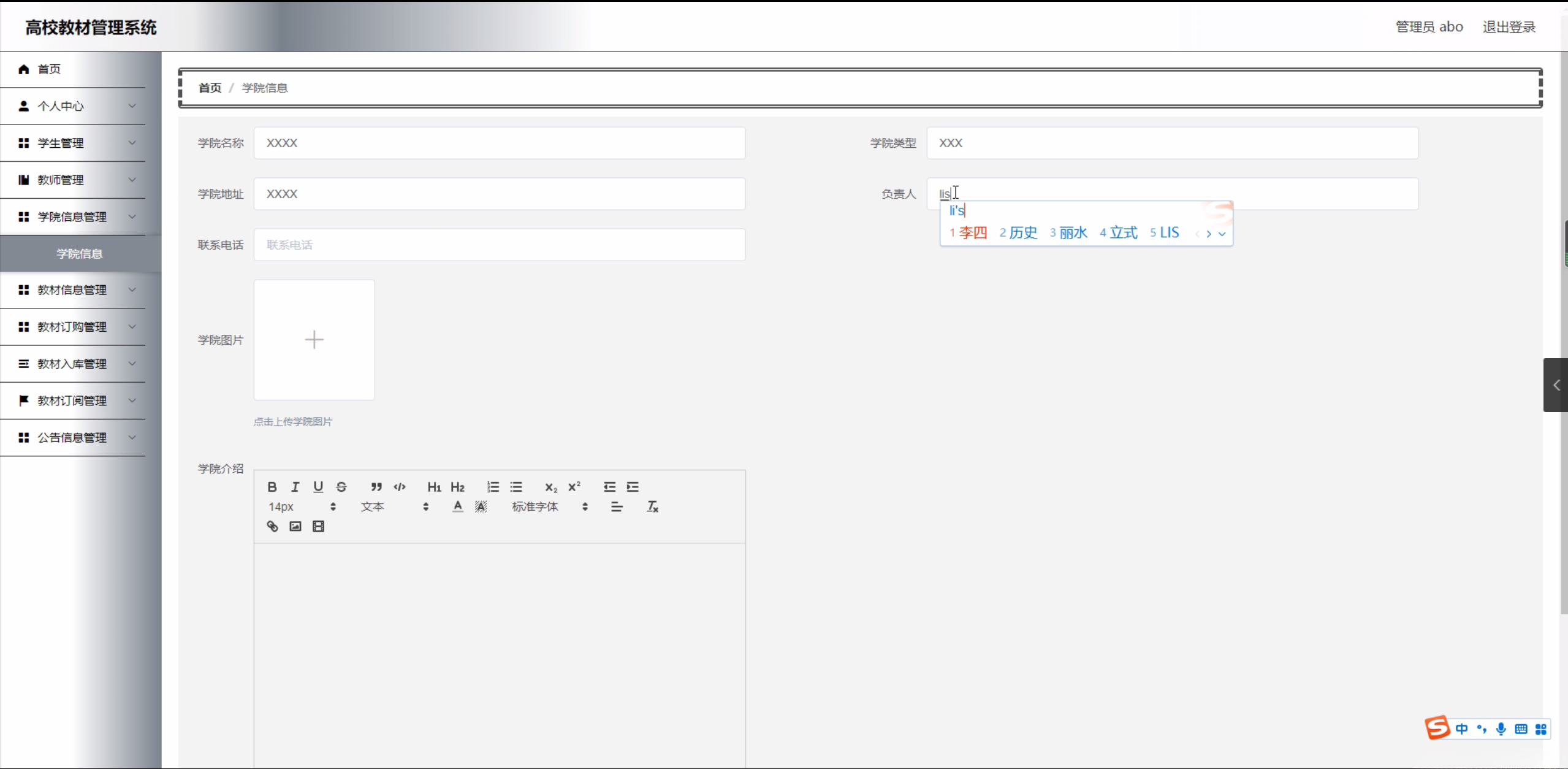Apply italic formatting in the editor toolbar
Image resolution: width=1568 pixels, height=769 pixels.
295,487
